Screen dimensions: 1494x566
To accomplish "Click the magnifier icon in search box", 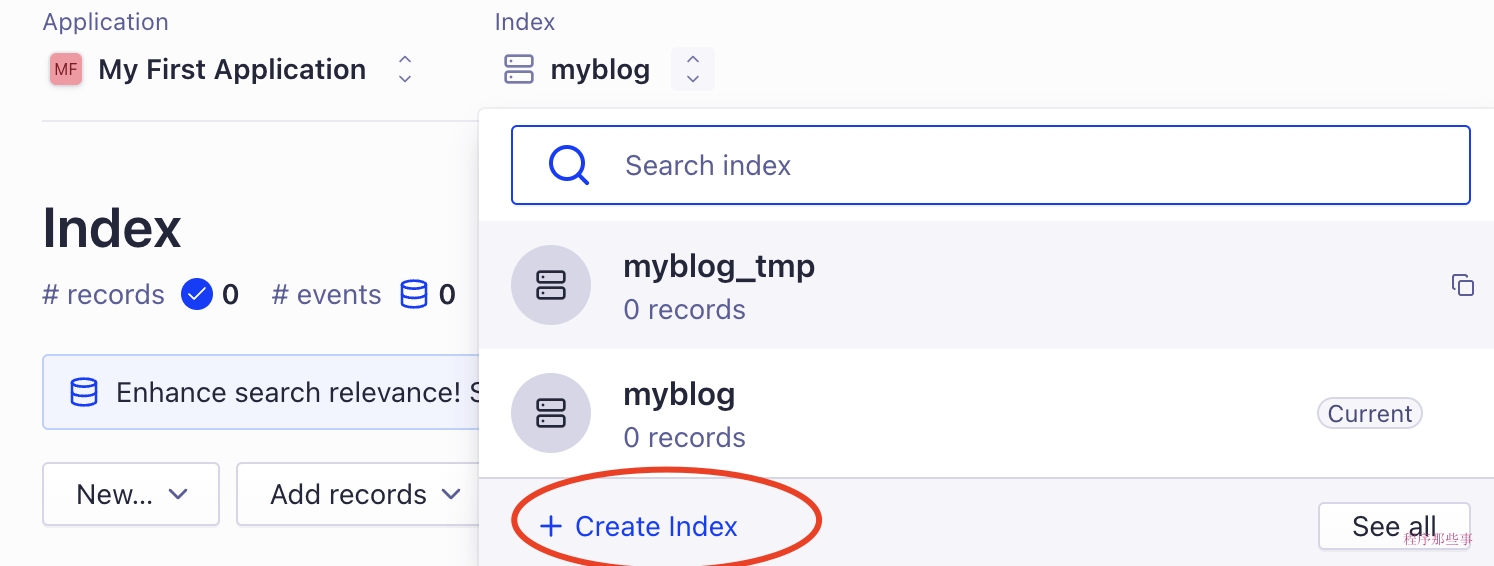I will [569, 165].
